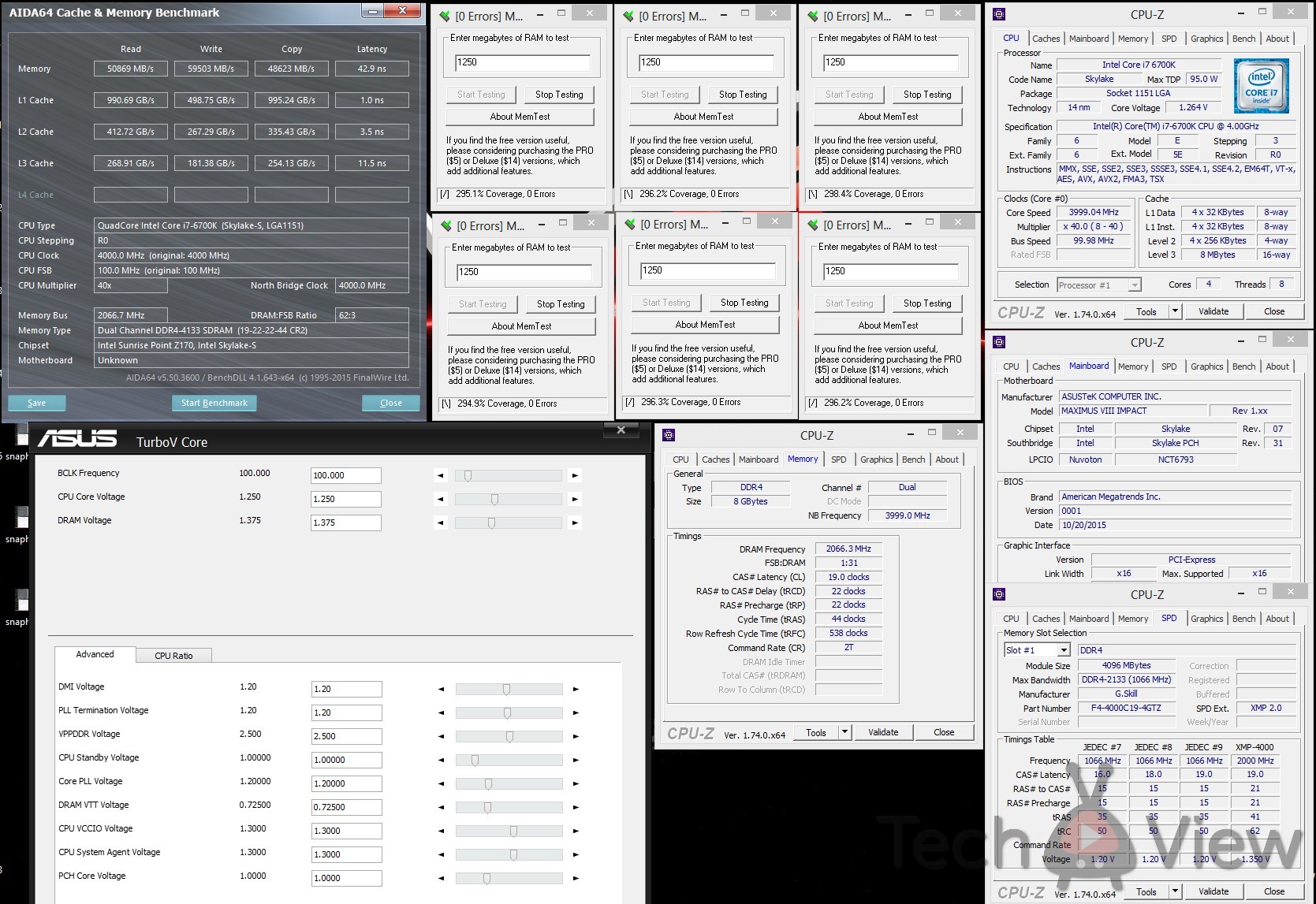This screenshot has height=904, width=1316.
Task: Open the Tools dropdown arrow in the CPU-Z Memory window
Action: tap(844, 732)
